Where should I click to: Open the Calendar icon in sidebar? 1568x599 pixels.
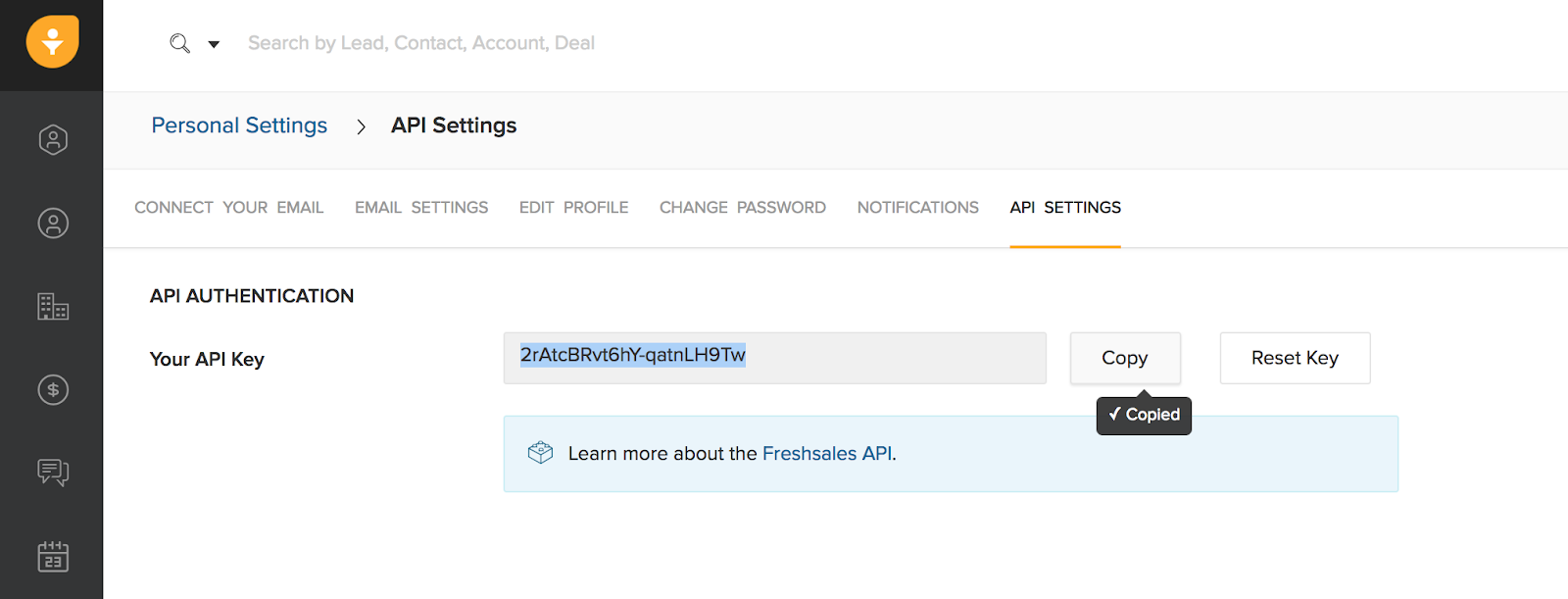coord(53,556)
